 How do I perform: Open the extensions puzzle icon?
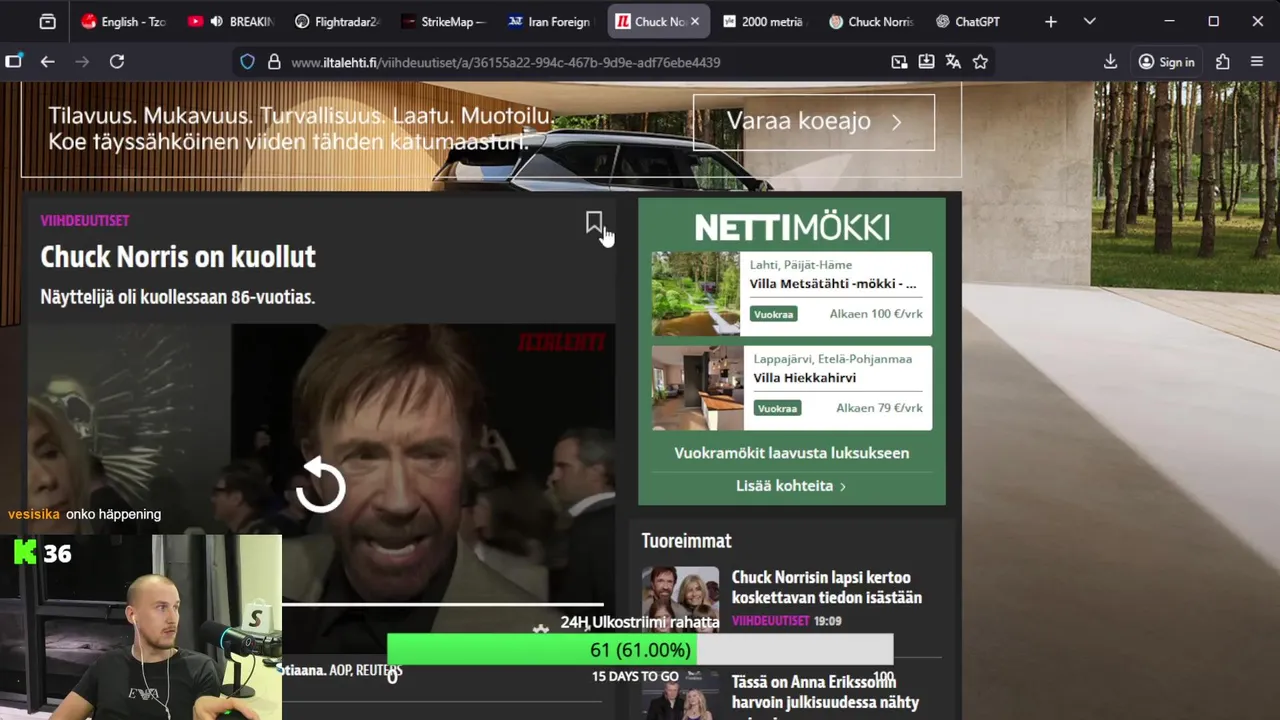click(1222, 62)
